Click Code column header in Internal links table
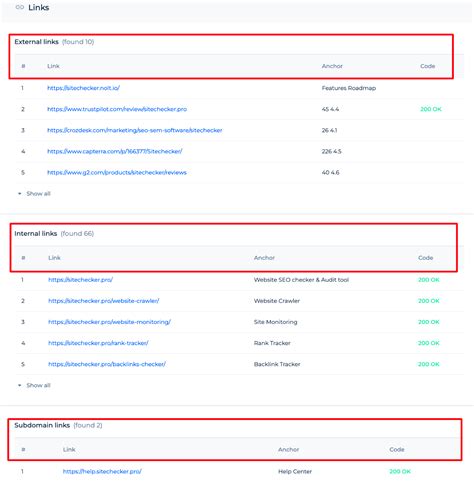 point(425,258)
